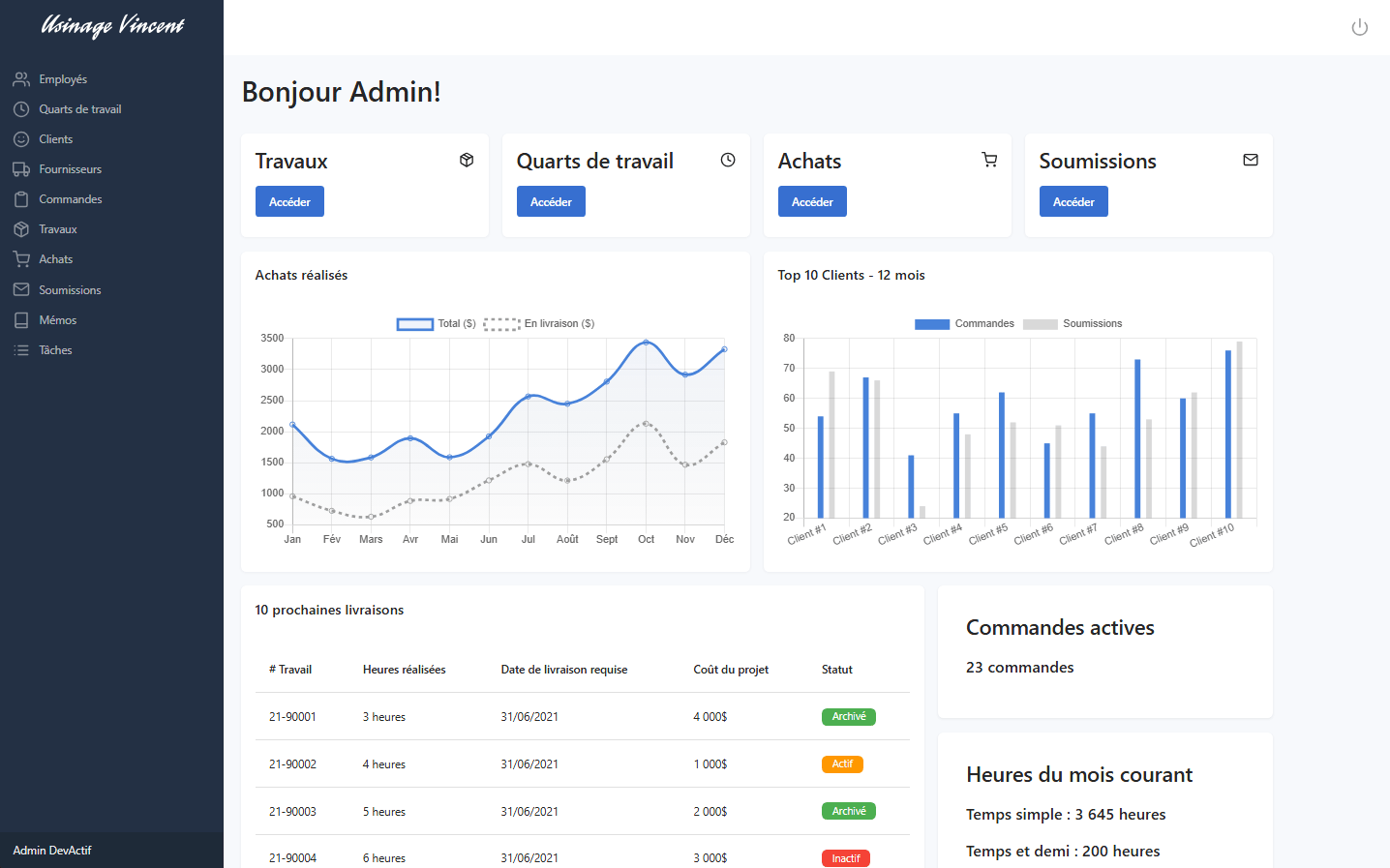The height and width of the screenshot is (868, 1390).
Task: Select Fournisseurs in the sidebar
Action: point(70,169)
